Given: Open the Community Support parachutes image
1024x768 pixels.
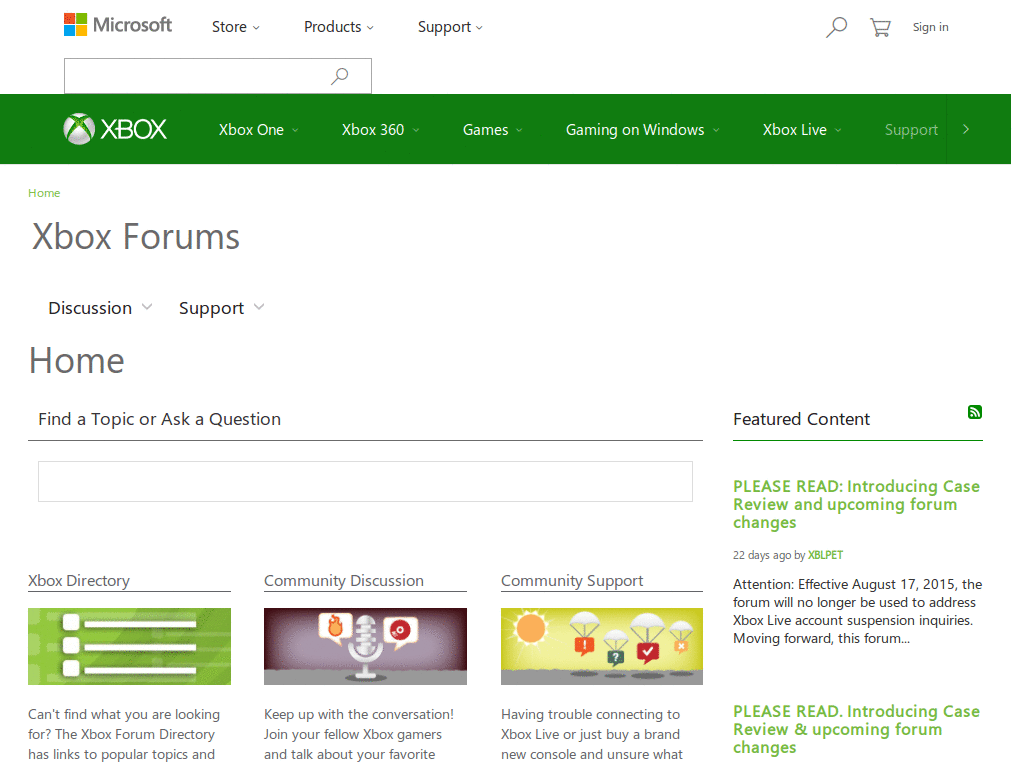Looking at the screenshot, I should tap(601, 646).
